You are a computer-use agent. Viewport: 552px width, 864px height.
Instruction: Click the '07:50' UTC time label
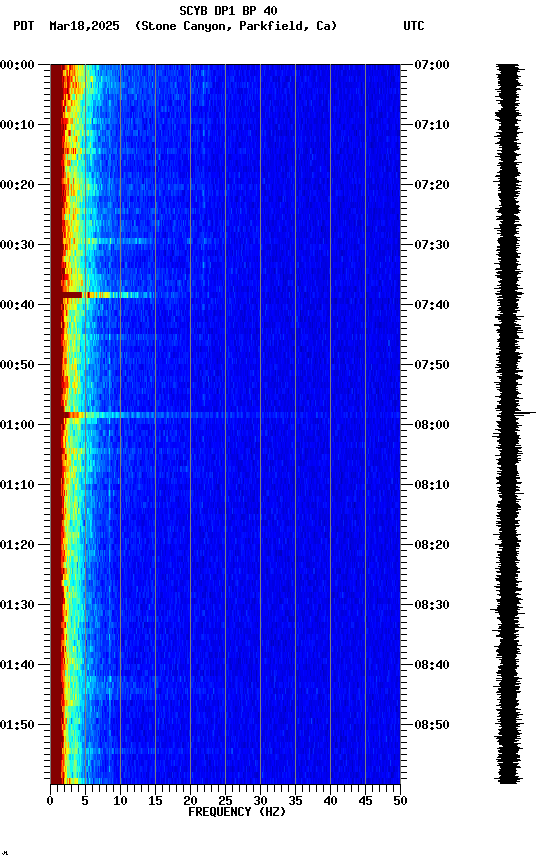(432, 365)
